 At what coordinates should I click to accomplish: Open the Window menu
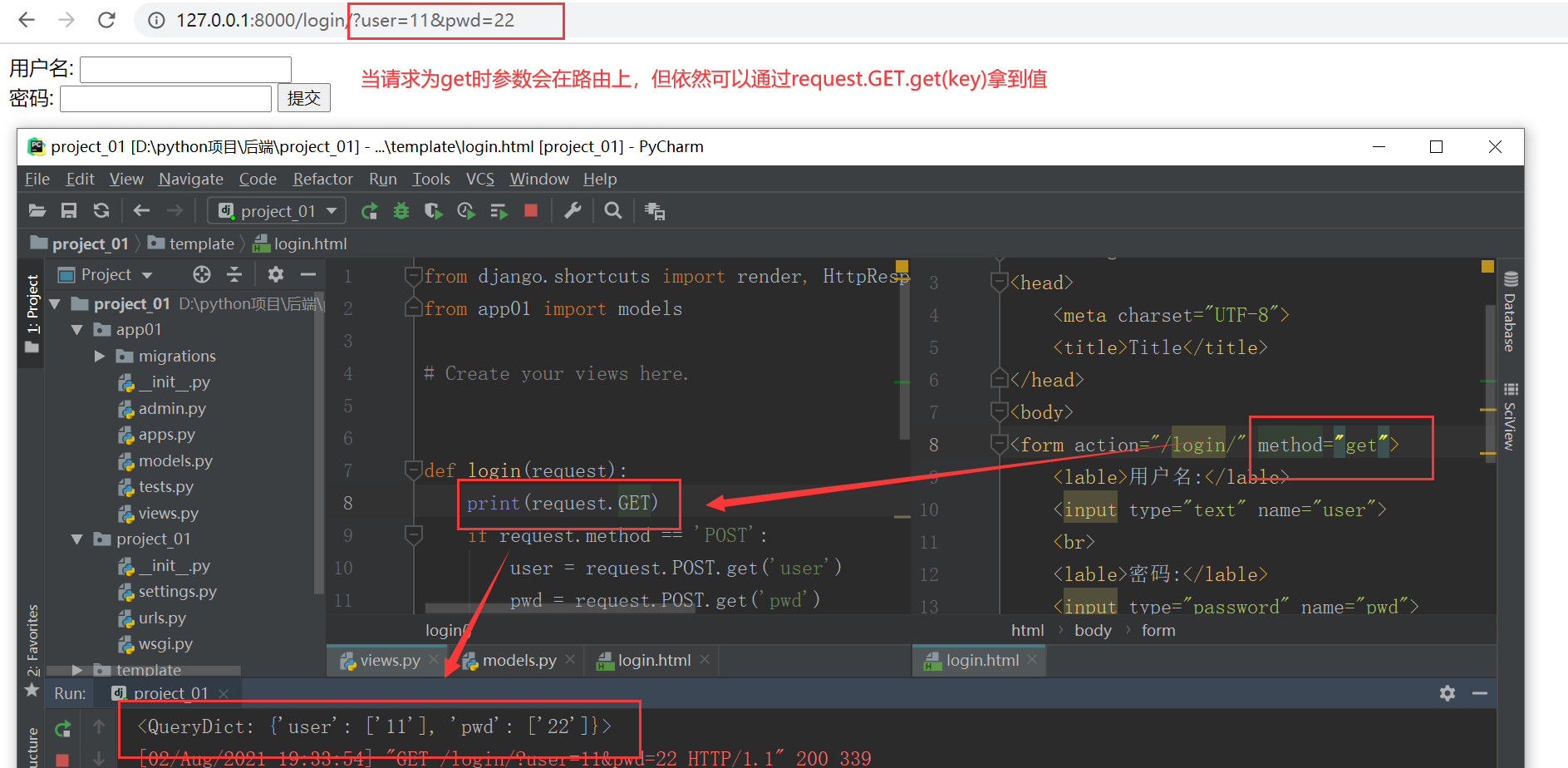click(x=539, y=179)
